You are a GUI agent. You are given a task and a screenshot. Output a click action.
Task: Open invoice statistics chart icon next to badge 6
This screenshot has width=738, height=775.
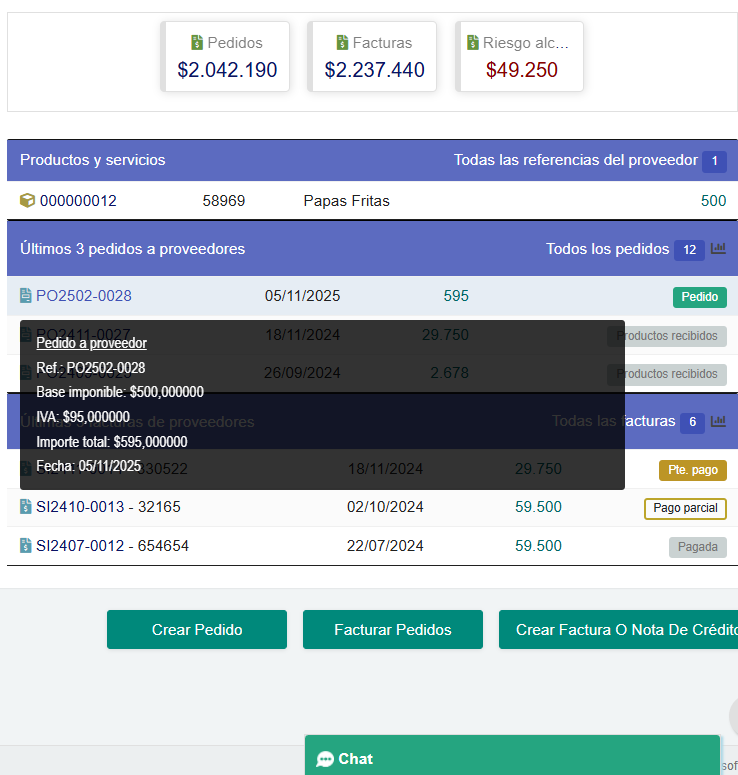coord(718,422)
